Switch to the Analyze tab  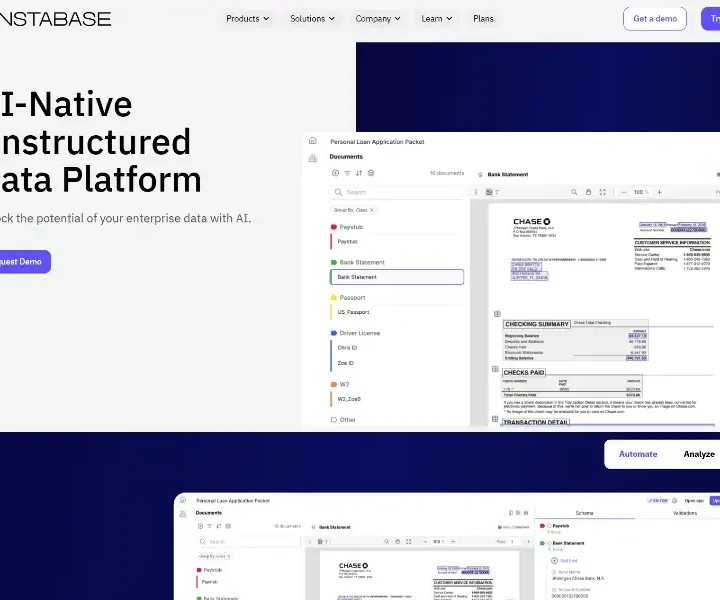[x=699, y=454]
